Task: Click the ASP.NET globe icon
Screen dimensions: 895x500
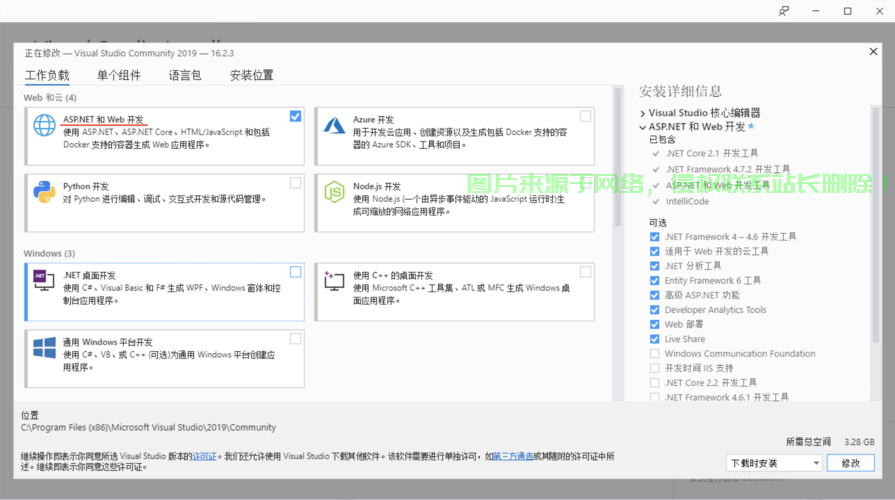Action: point(44,125)
